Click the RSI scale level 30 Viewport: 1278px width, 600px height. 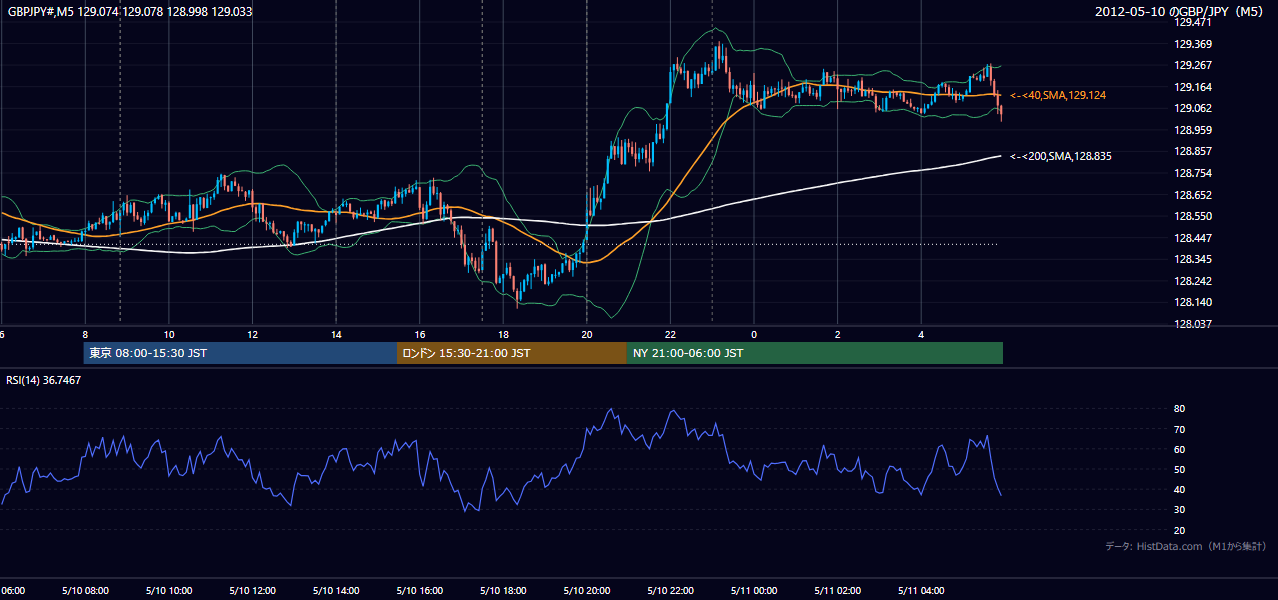[1180, 510]
